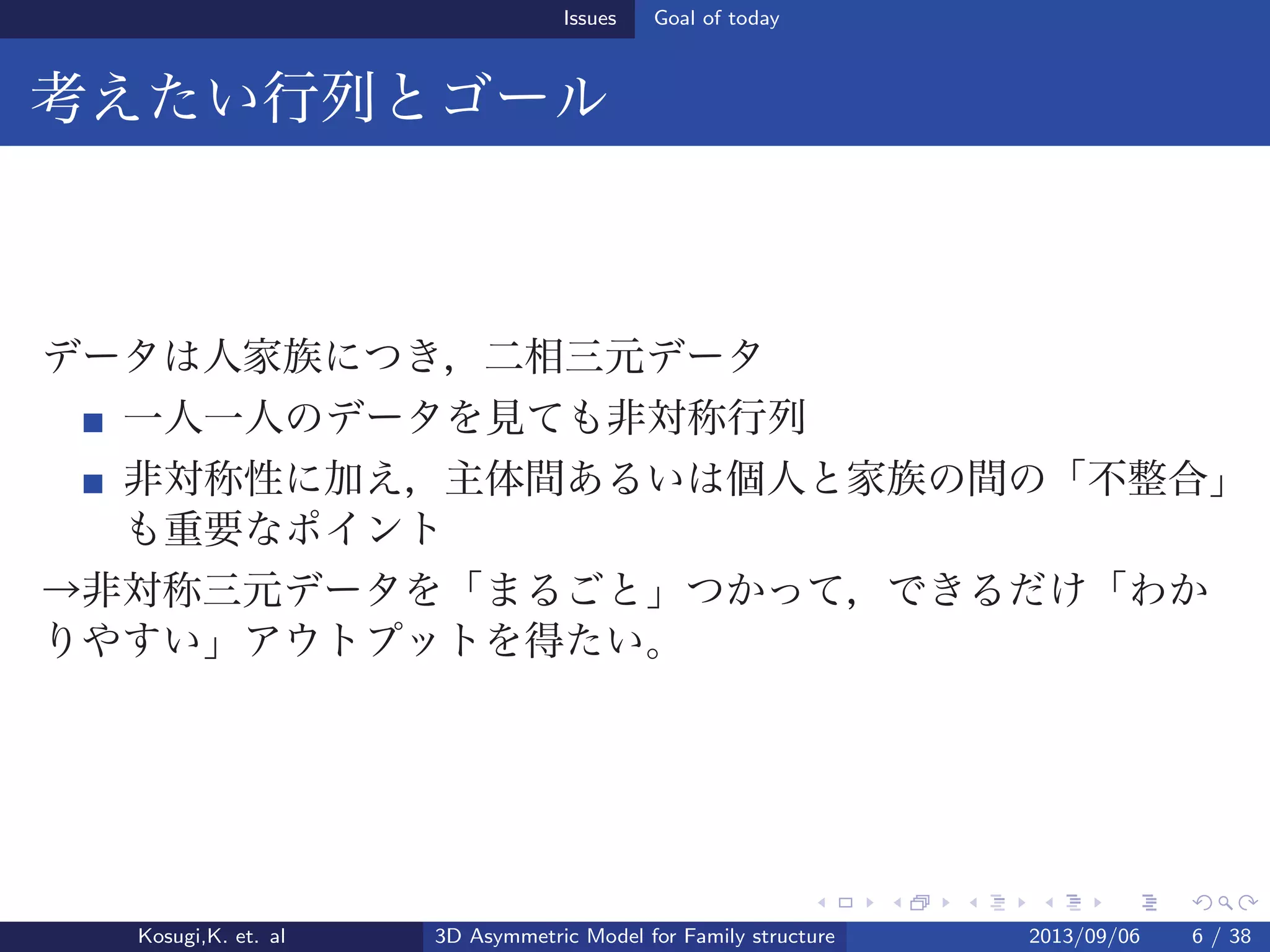The image size is (1270, 952).
Task: Click the line も重要なポイント
Action: [283, 529]
